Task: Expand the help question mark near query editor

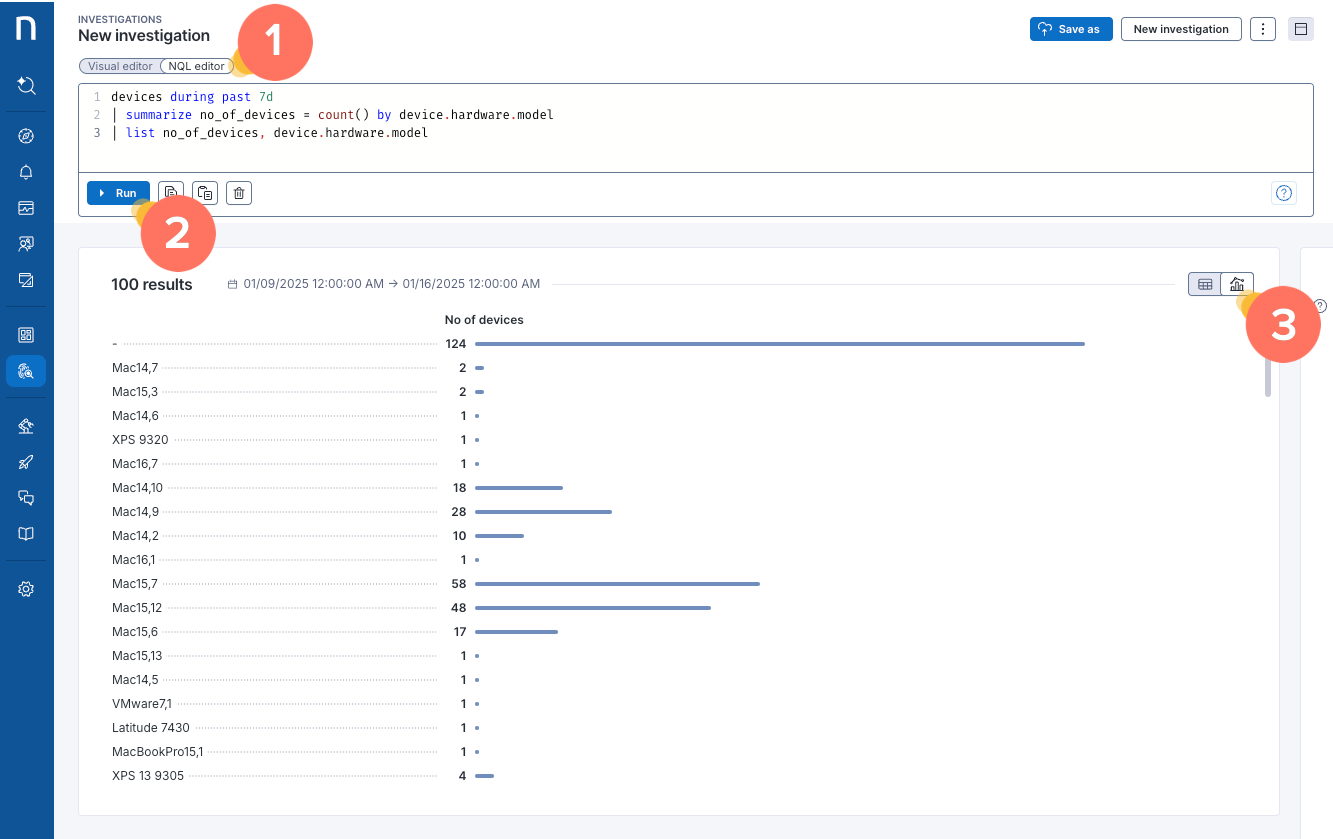Action: point(1284,192)
